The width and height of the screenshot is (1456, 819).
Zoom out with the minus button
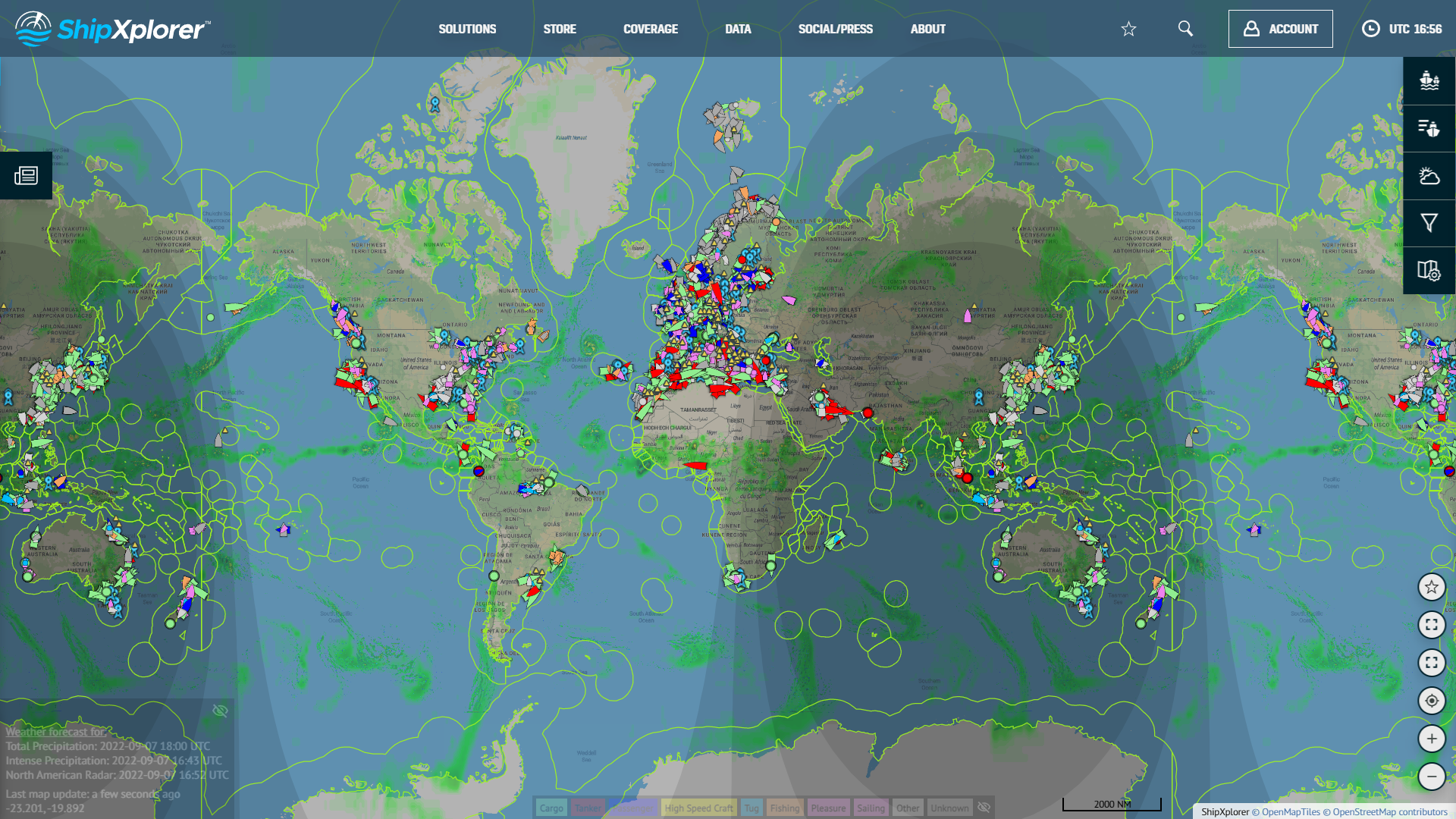[1432, 777]
